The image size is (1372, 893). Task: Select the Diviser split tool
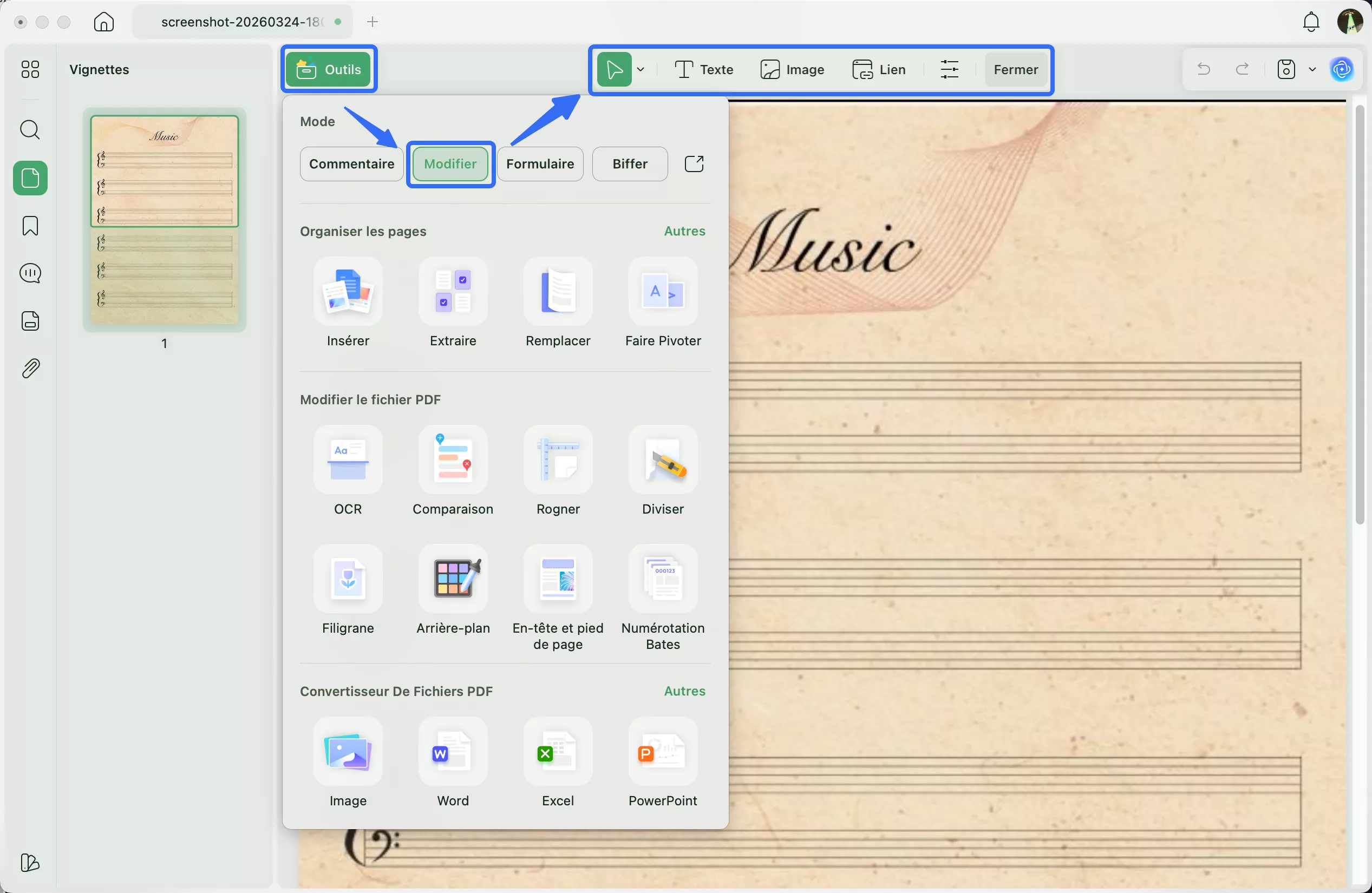[662, 459]
